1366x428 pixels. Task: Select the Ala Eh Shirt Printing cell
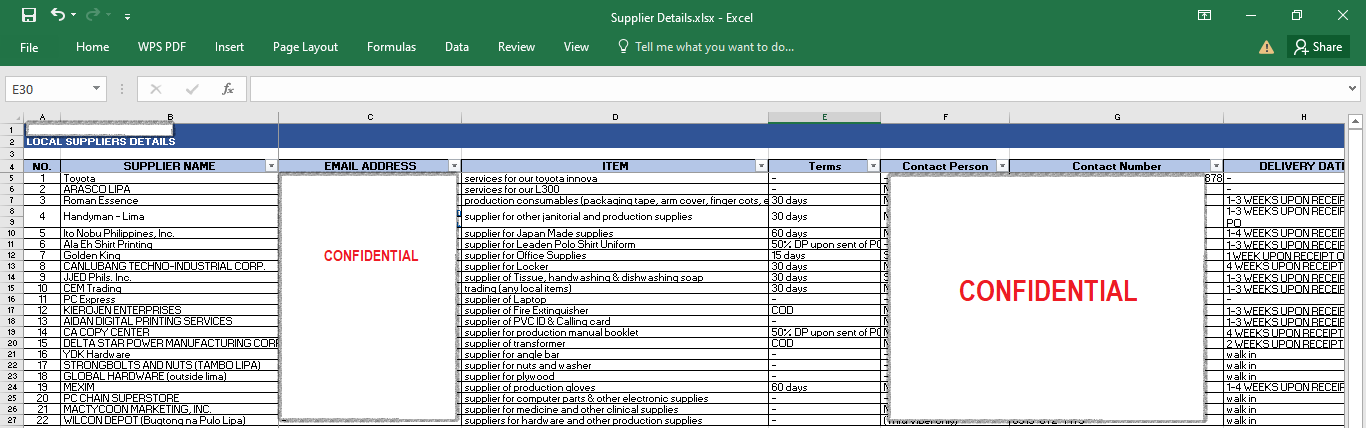[x=169, y=244]
